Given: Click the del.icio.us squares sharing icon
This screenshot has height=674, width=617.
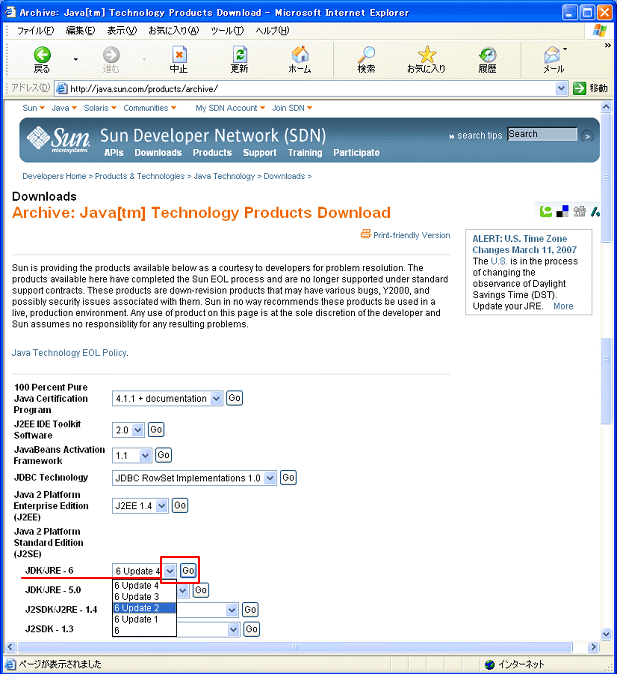Looking at the screenshot, I should pyautogui.click(x=562, y=211).
